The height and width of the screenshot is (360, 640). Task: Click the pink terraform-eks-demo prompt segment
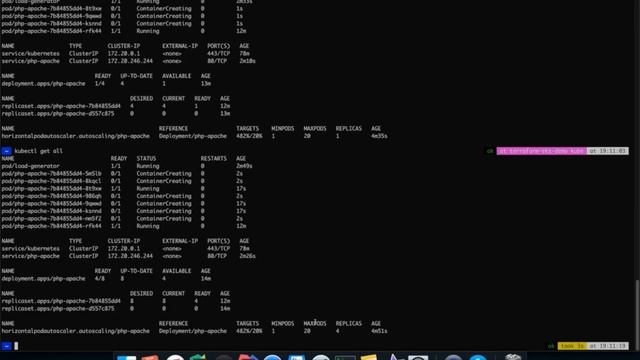(x=541, y=151)
